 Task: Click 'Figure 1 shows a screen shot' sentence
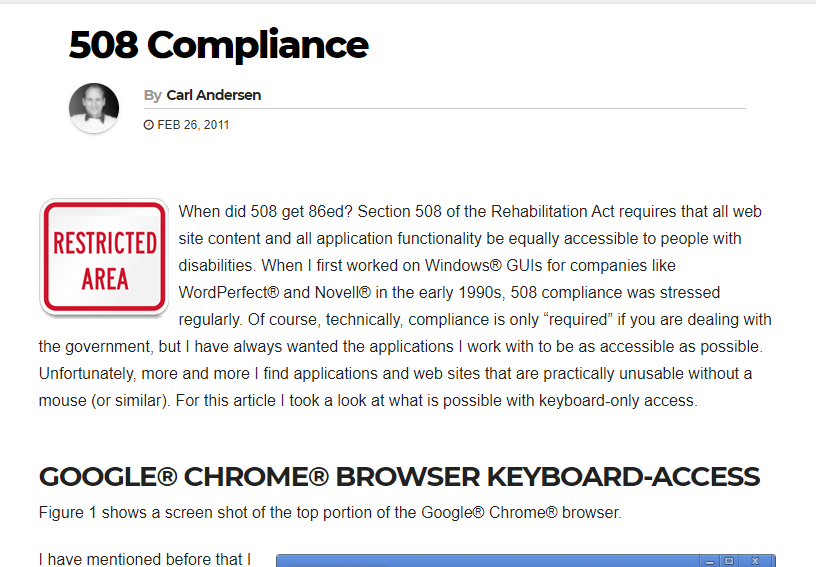coord(330,512)
